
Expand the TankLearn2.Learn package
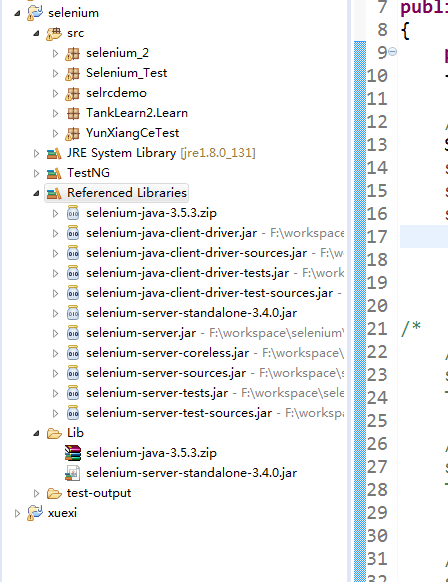(x=55, y=113)
